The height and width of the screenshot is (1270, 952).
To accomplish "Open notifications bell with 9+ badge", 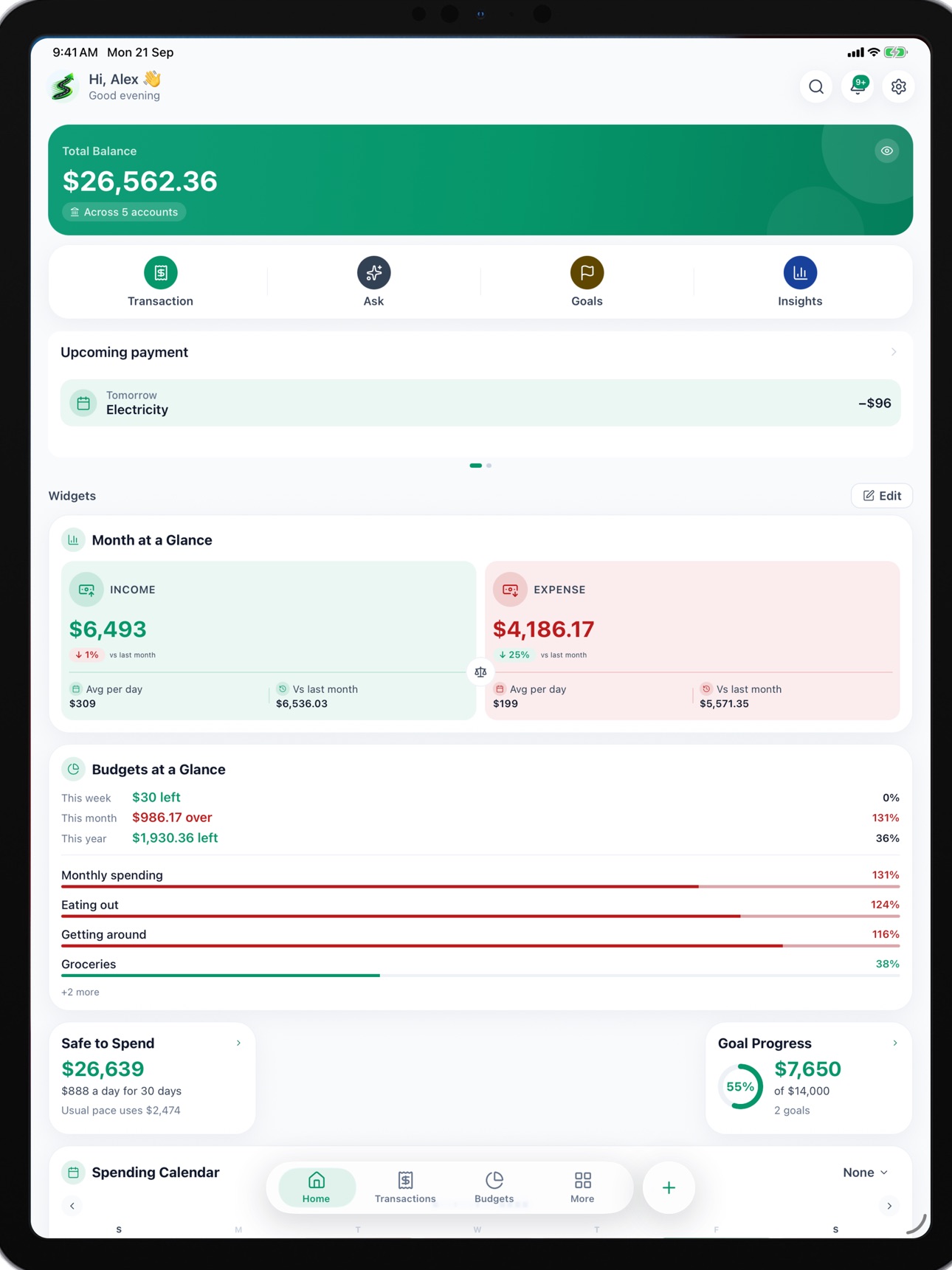I will tap(858, 86).
